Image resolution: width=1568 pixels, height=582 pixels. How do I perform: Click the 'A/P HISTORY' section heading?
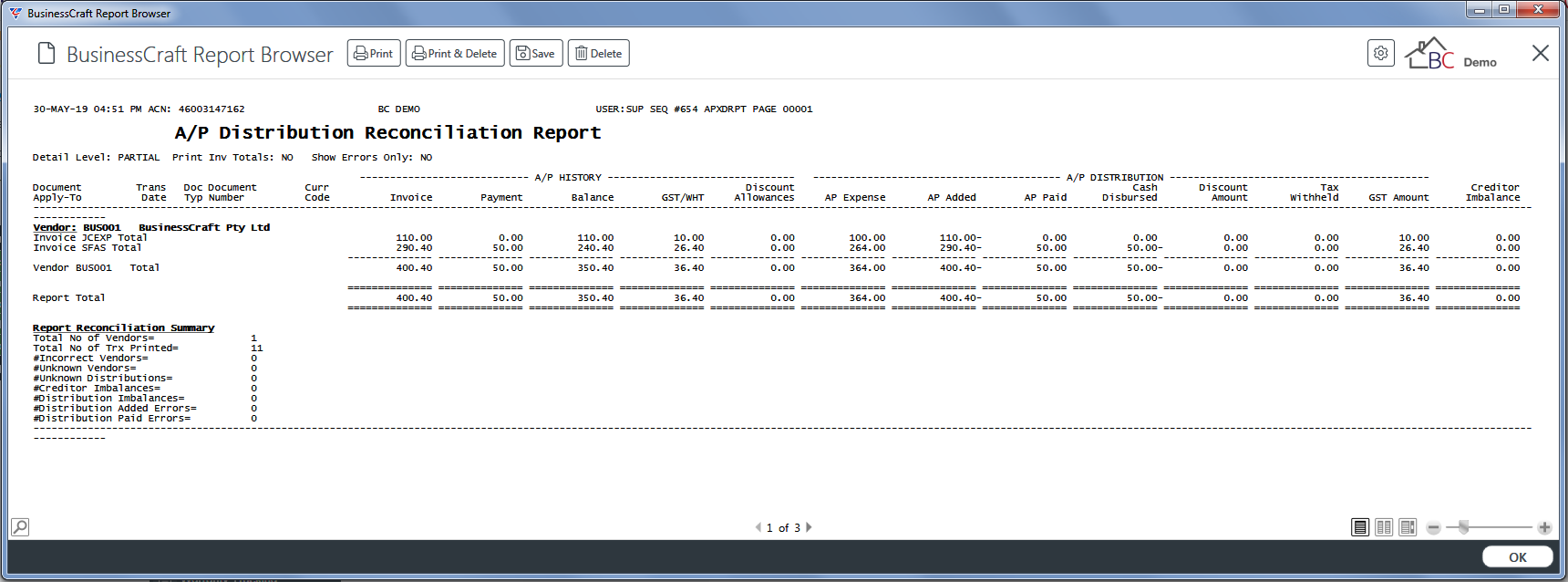tap(568, 177)
